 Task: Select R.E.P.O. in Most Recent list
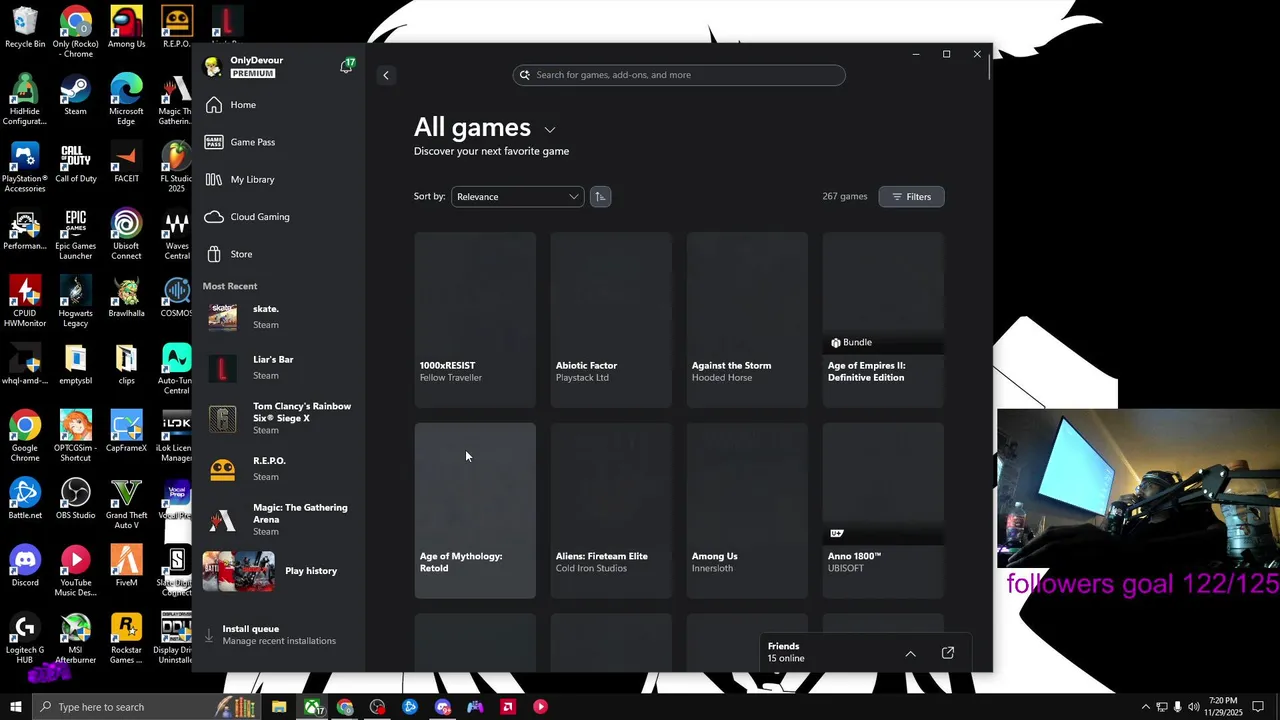tap(280, 469)
